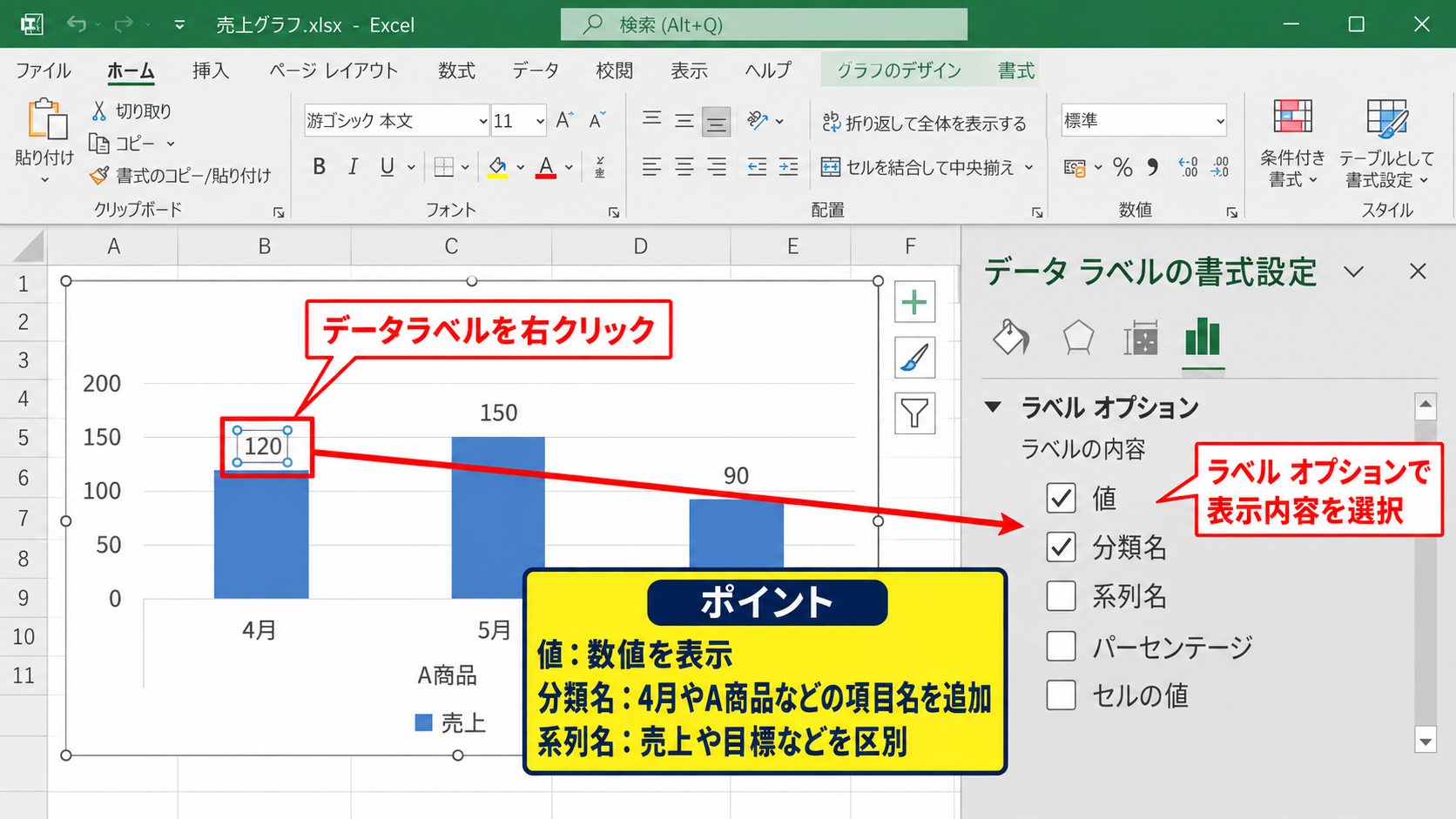Viewport: 1456px width, 819px height.
Task: Switch to the グラフのデザイン tab
Action: click(x=899, y=70)
